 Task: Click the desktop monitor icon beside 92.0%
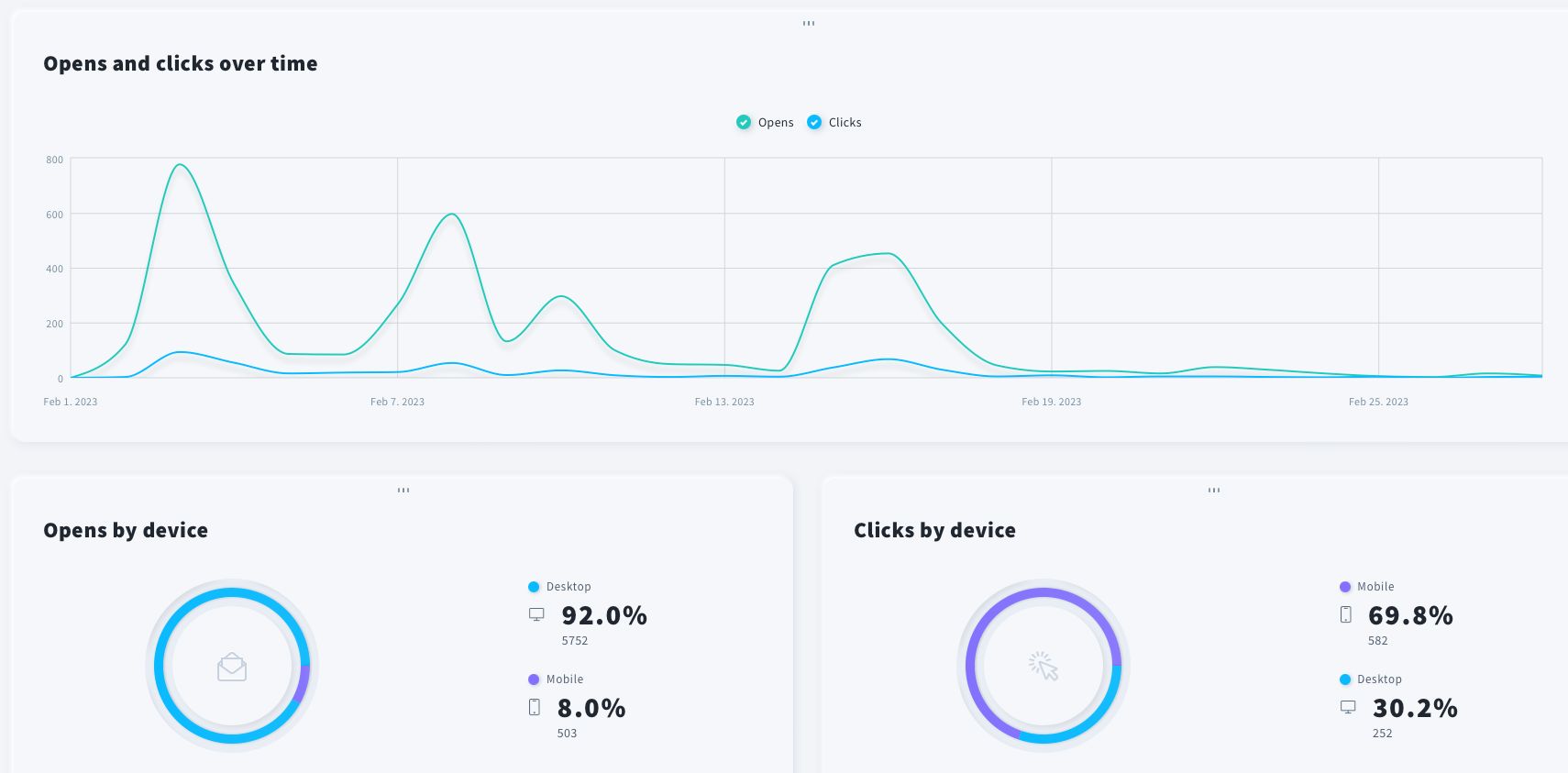(536, 614)
